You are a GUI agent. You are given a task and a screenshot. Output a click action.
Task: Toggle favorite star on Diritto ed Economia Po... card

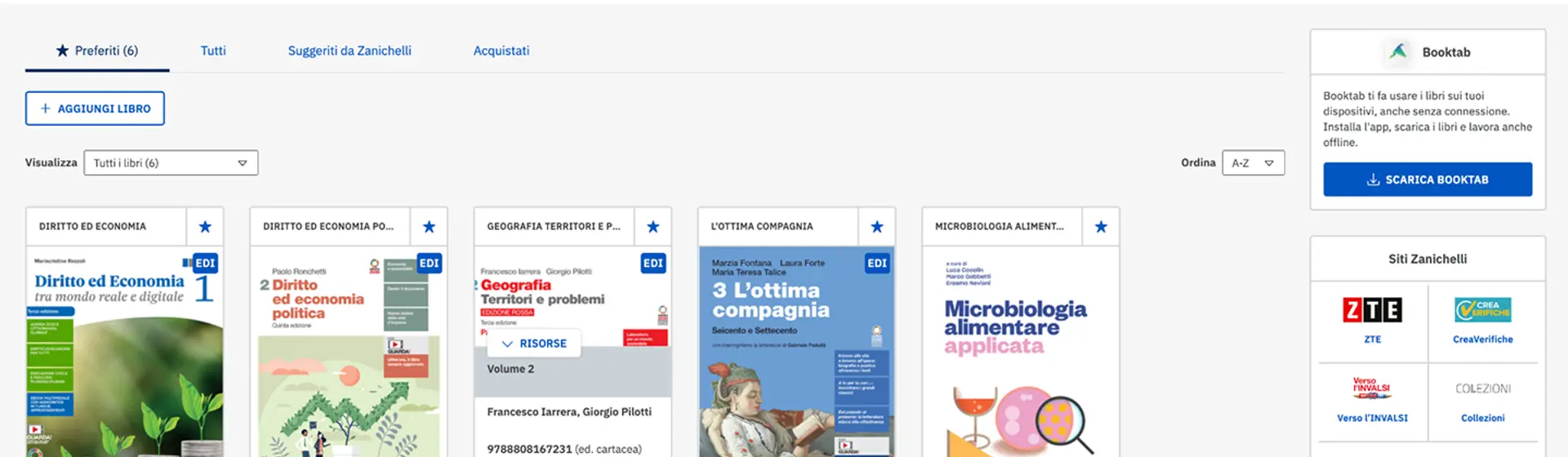coord(429,227)
